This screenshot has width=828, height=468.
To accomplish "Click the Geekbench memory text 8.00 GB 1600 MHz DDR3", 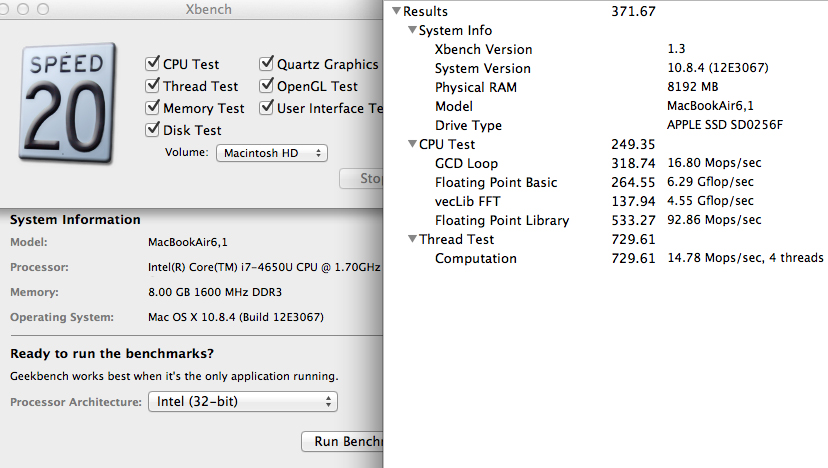I will [x=215, y=292].
